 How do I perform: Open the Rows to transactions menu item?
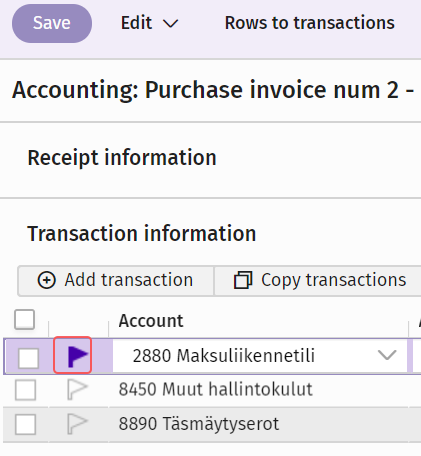[x=310, y=23]
